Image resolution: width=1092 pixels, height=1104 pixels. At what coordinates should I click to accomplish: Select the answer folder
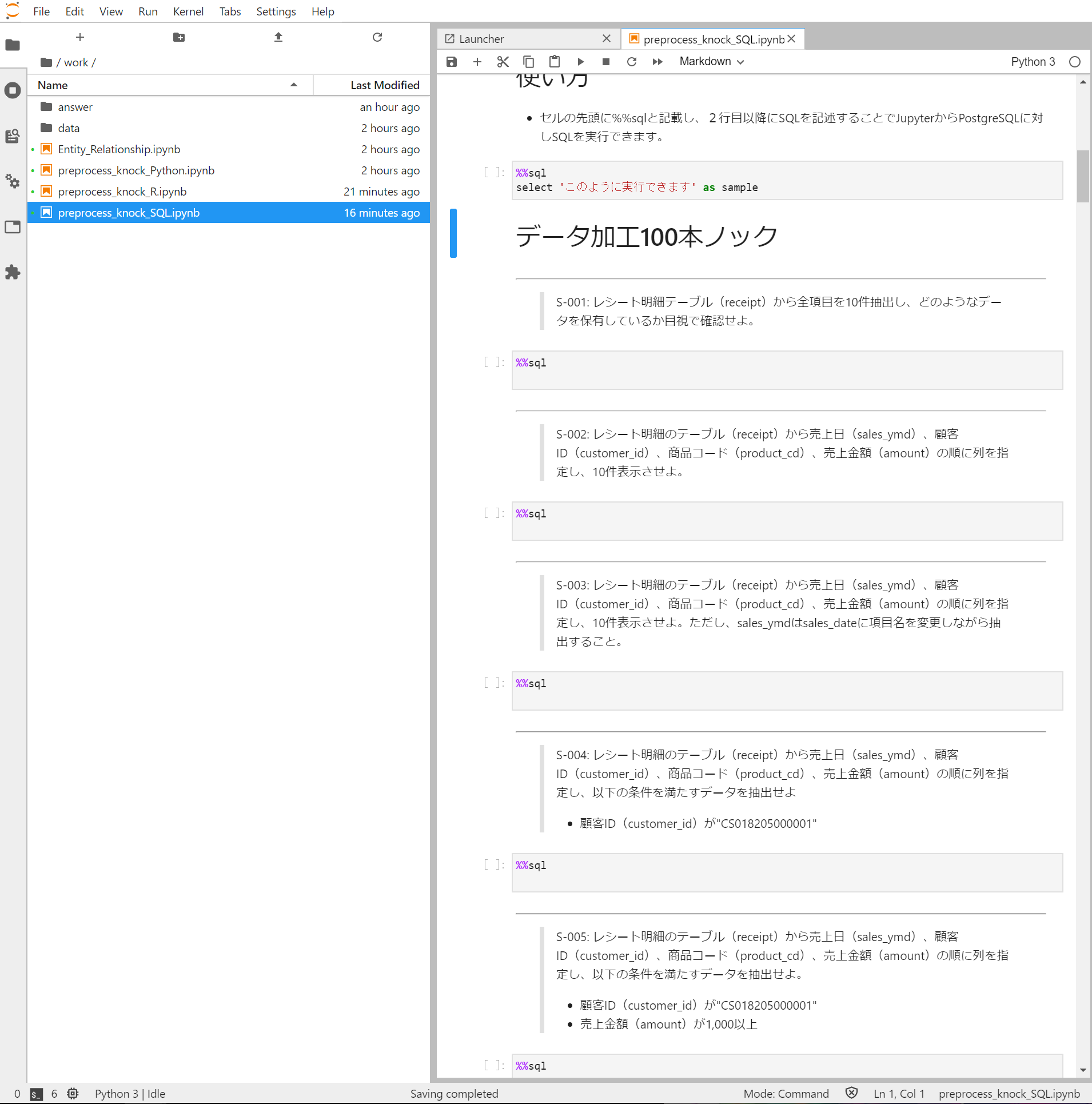tap(229, 107)
